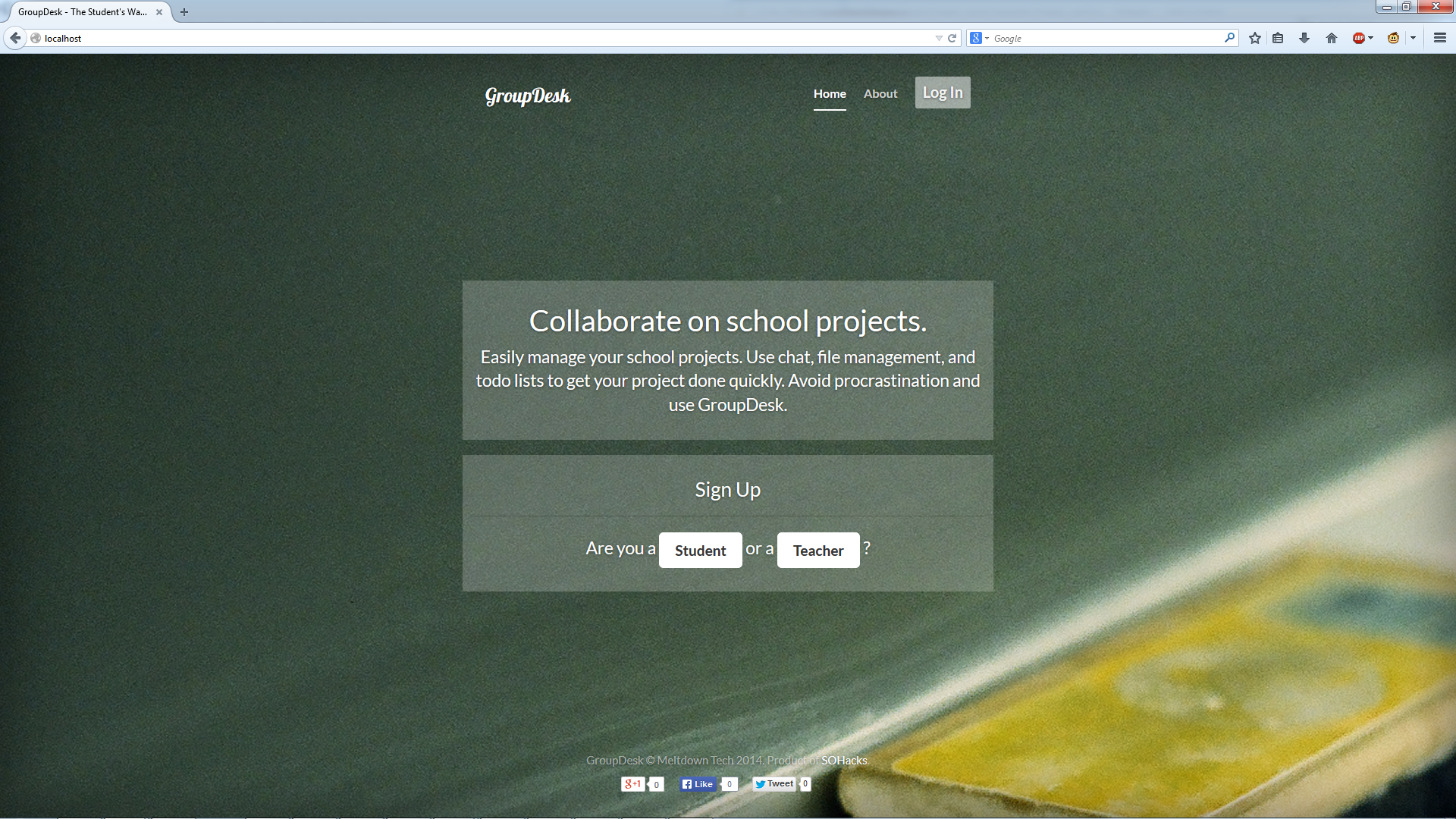This screenshot has width=1456, height=819.
Task: Open the bookmarks list icon
Action: (1278, 38)
